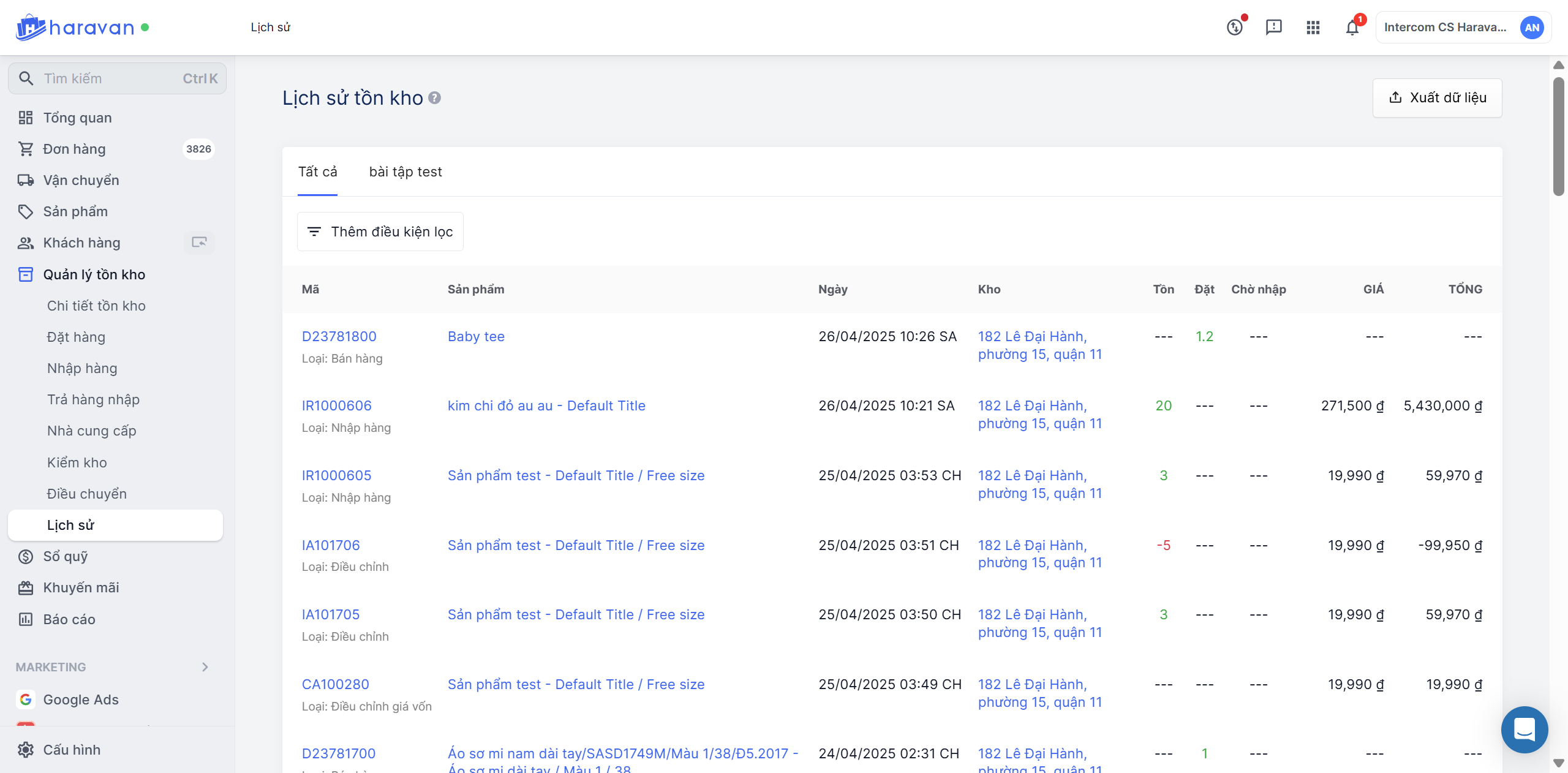The image size is (1568, 773).
Task: Collapse the Quản lý tồn kho menu
Action: (94, 274)
